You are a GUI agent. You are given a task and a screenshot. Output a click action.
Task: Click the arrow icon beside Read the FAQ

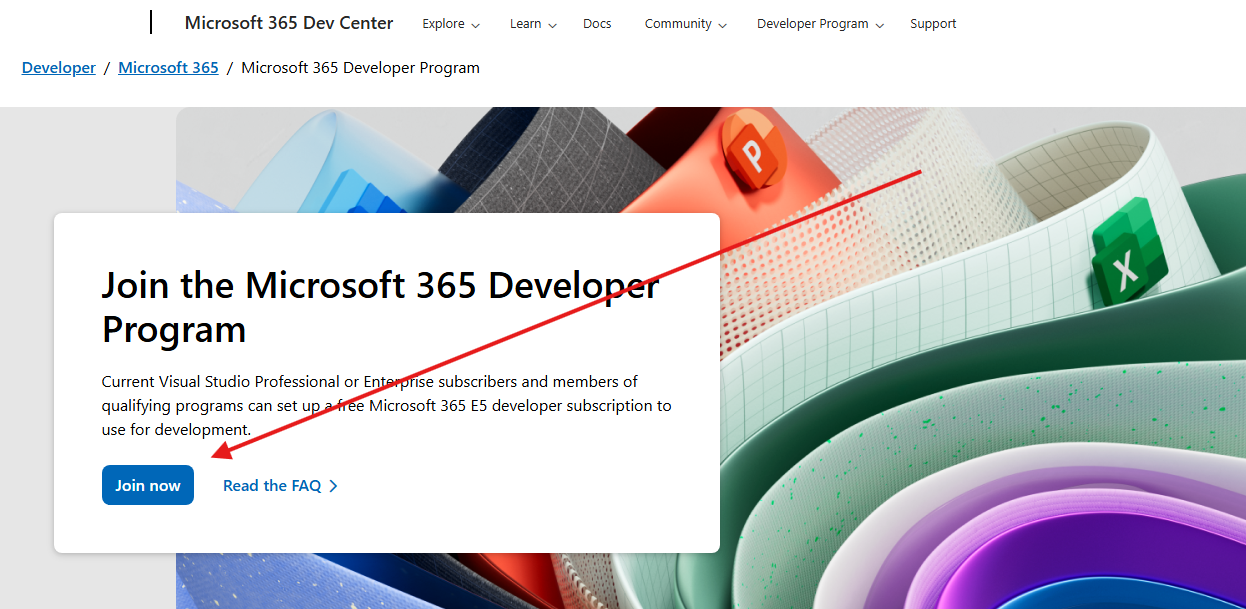click(333, 485)
